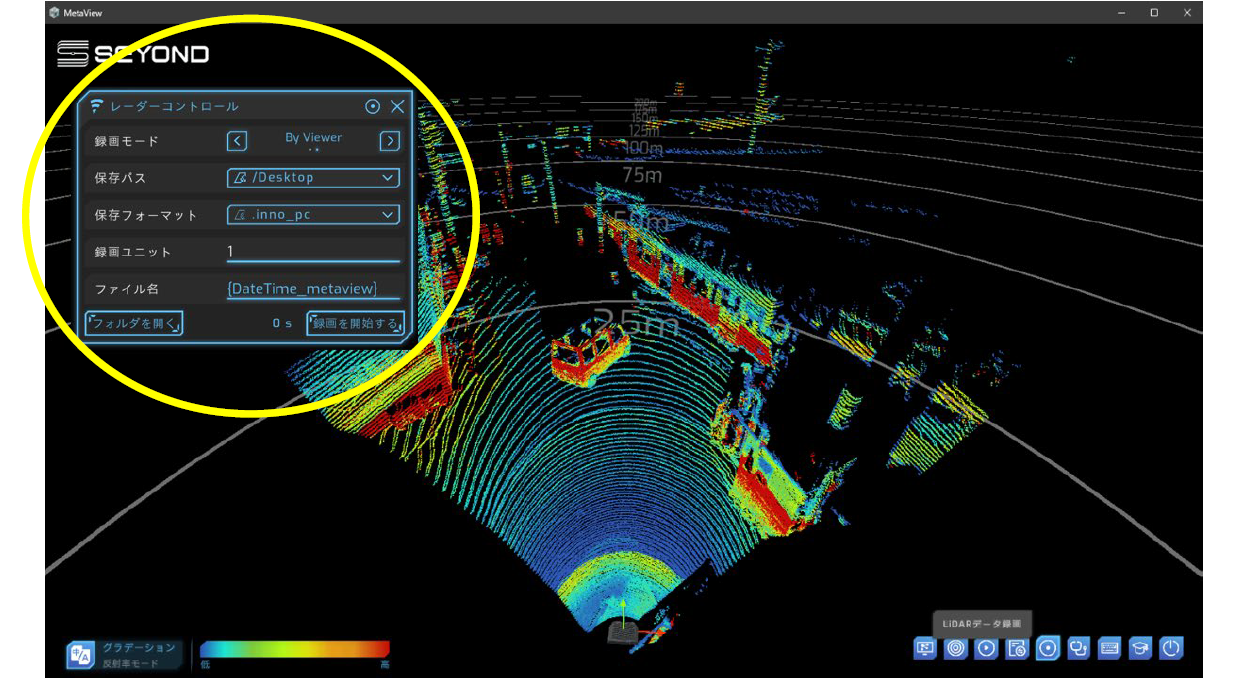This screenshot has width=1247, height=679.
Task: Click the ファイル名 input field
Action: [313, 289]
